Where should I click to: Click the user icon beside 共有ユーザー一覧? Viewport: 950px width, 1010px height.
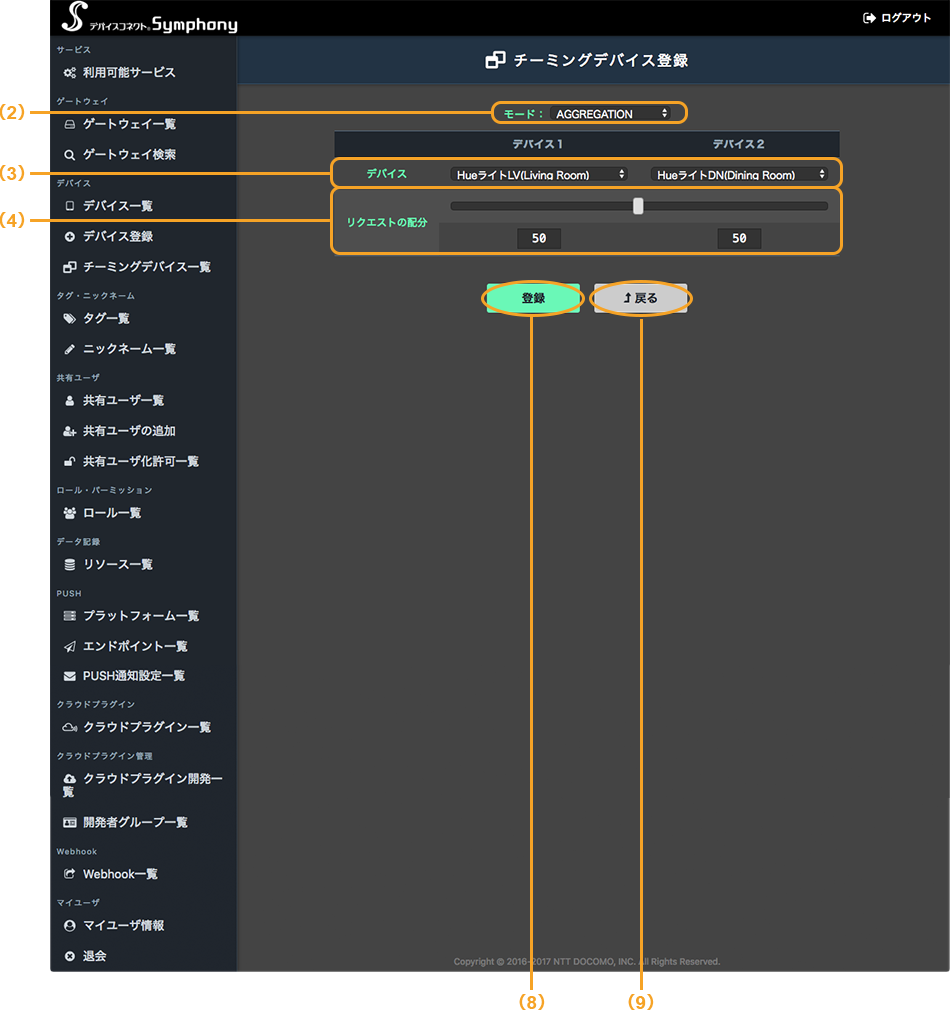pyautogui.click(x=70, y=401)
